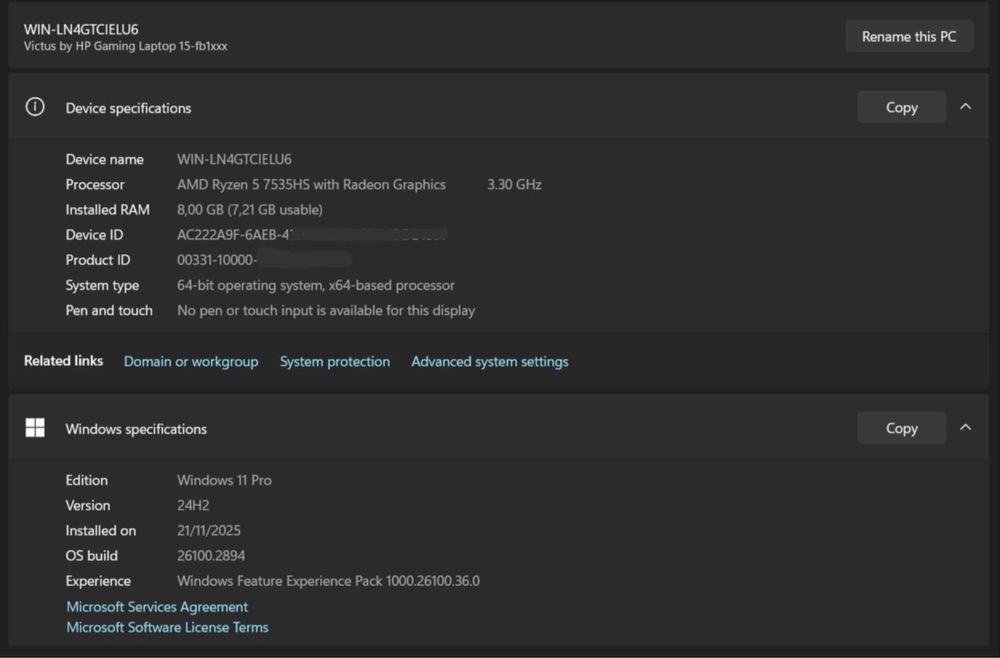This screenshot has width=1000, height=658.
Task: Click Product ID value 00331-10000
Action: point(217,260)
